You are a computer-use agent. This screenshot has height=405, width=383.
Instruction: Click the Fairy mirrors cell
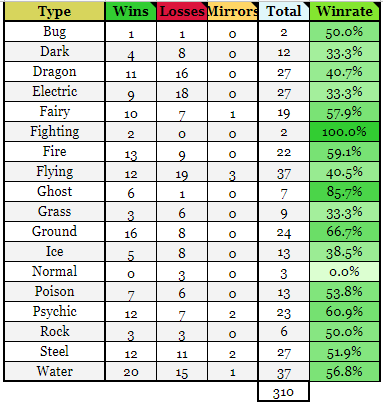pyautogui.click(x=233, y=112)
